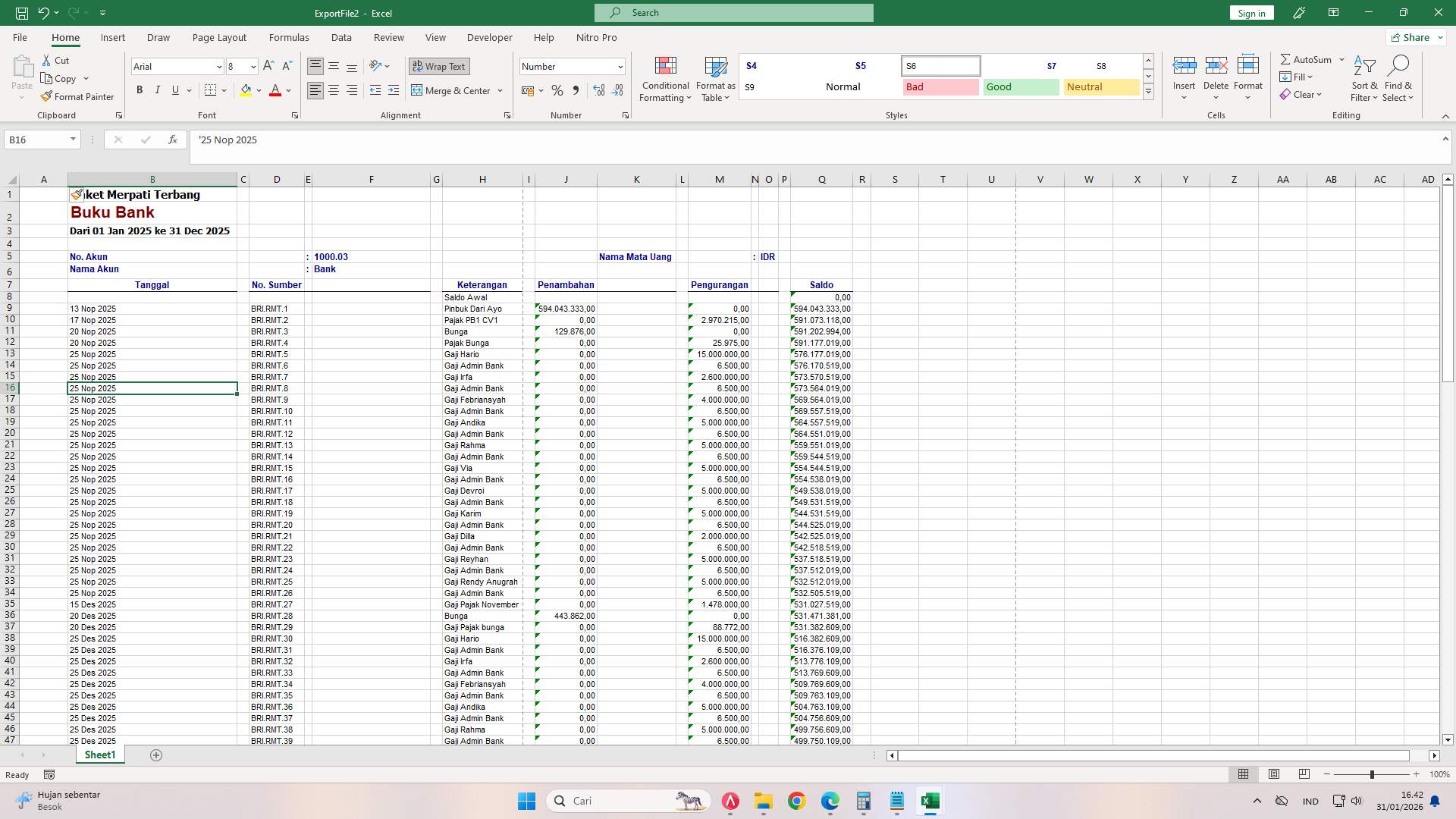Apply the Good cell style

coord(1020,86)
